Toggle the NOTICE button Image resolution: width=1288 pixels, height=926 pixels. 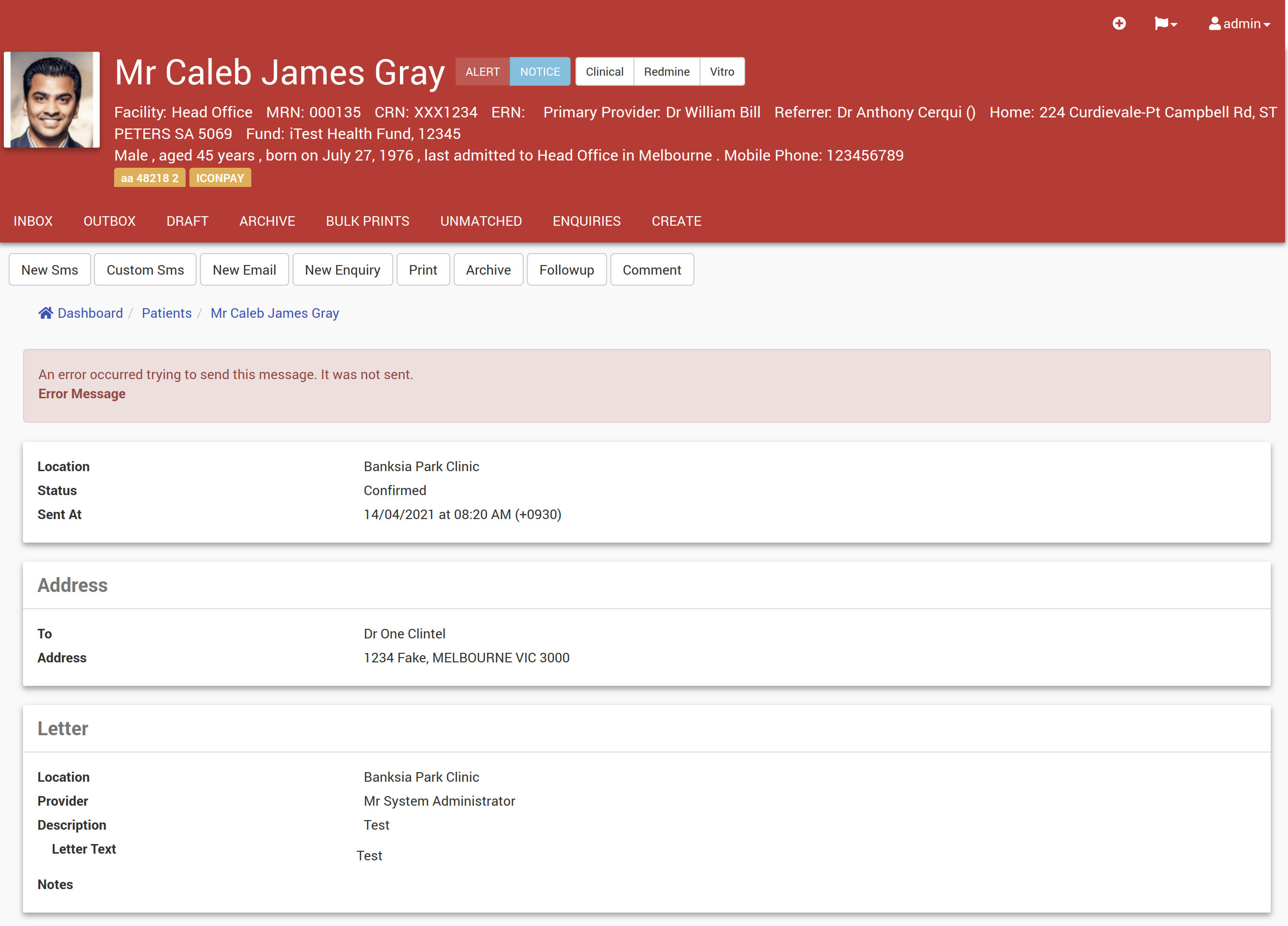(x=539, y=71)
